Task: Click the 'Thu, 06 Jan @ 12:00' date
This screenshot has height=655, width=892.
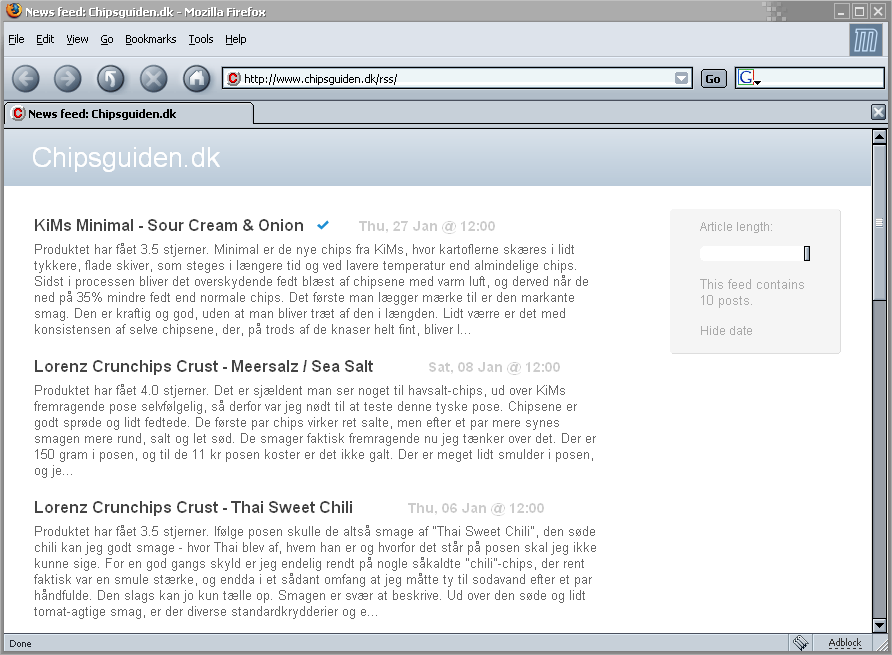Action: pyautogui.click(x=476, y=509)
